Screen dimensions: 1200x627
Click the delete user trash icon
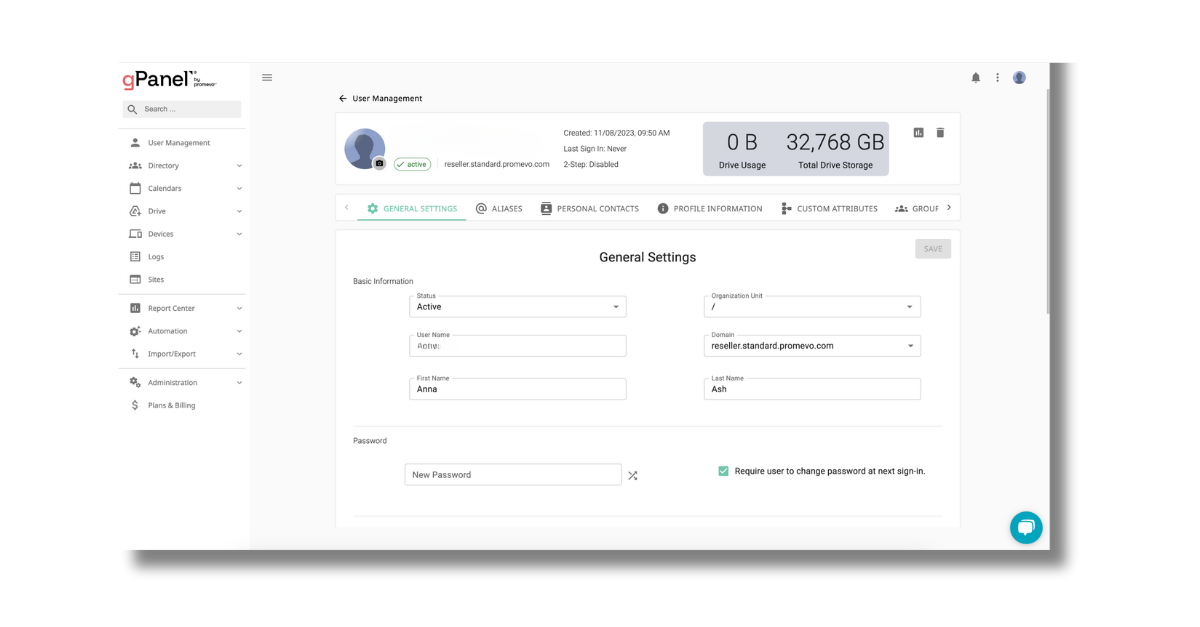coord(940,132)
